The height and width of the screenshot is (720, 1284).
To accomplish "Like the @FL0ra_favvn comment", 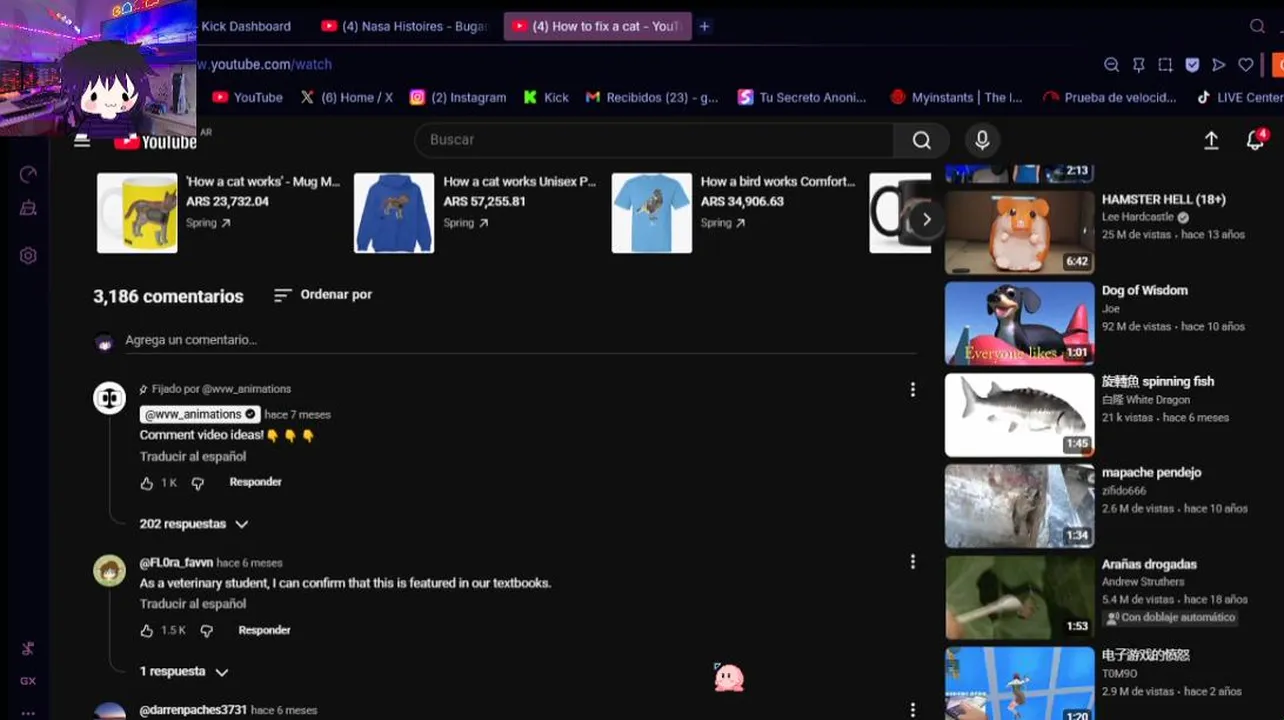I will pos(147,631).
